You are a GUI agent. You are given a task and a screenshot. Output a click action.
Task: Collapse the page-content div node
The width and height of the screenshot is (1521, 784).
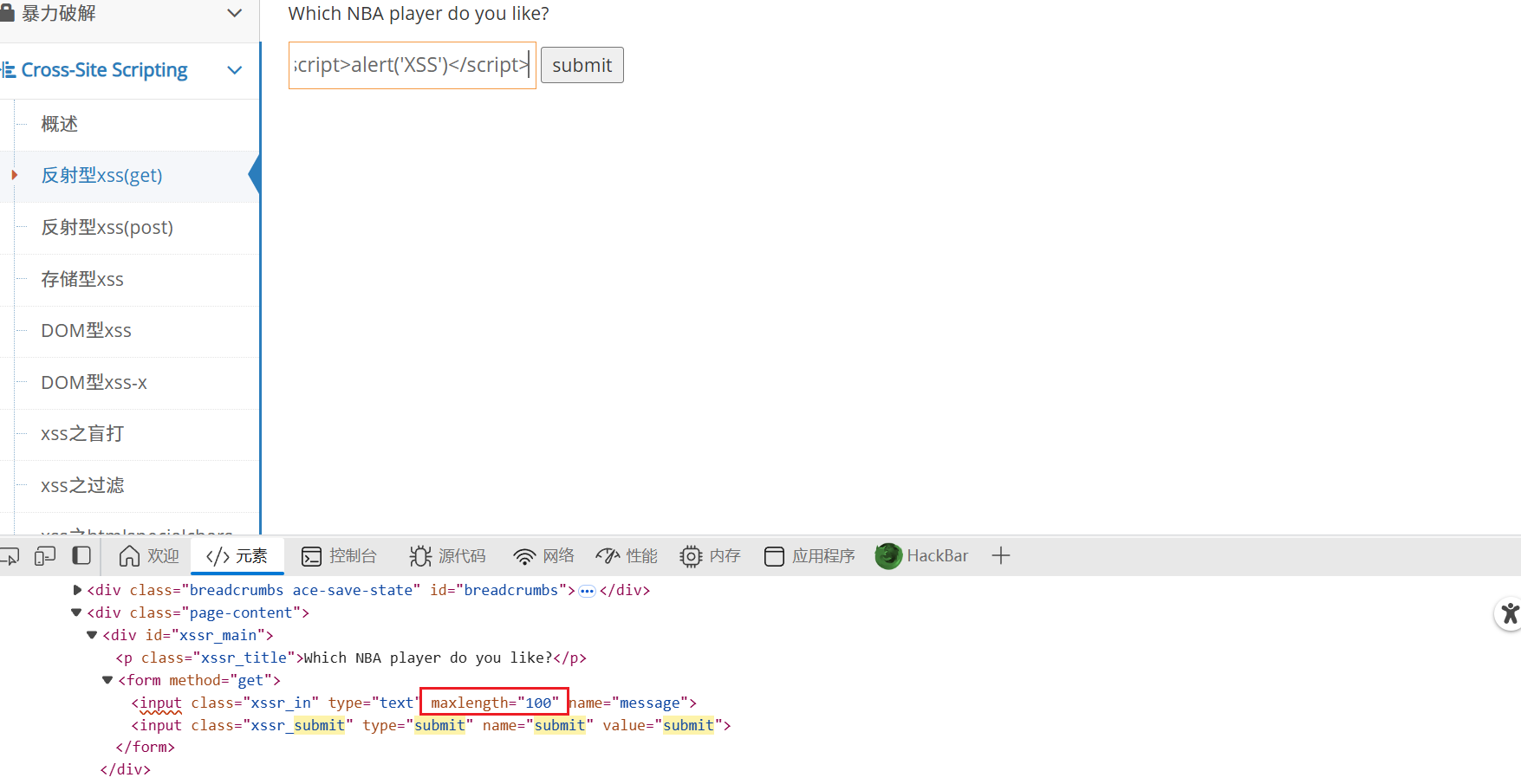click(77, 612)
